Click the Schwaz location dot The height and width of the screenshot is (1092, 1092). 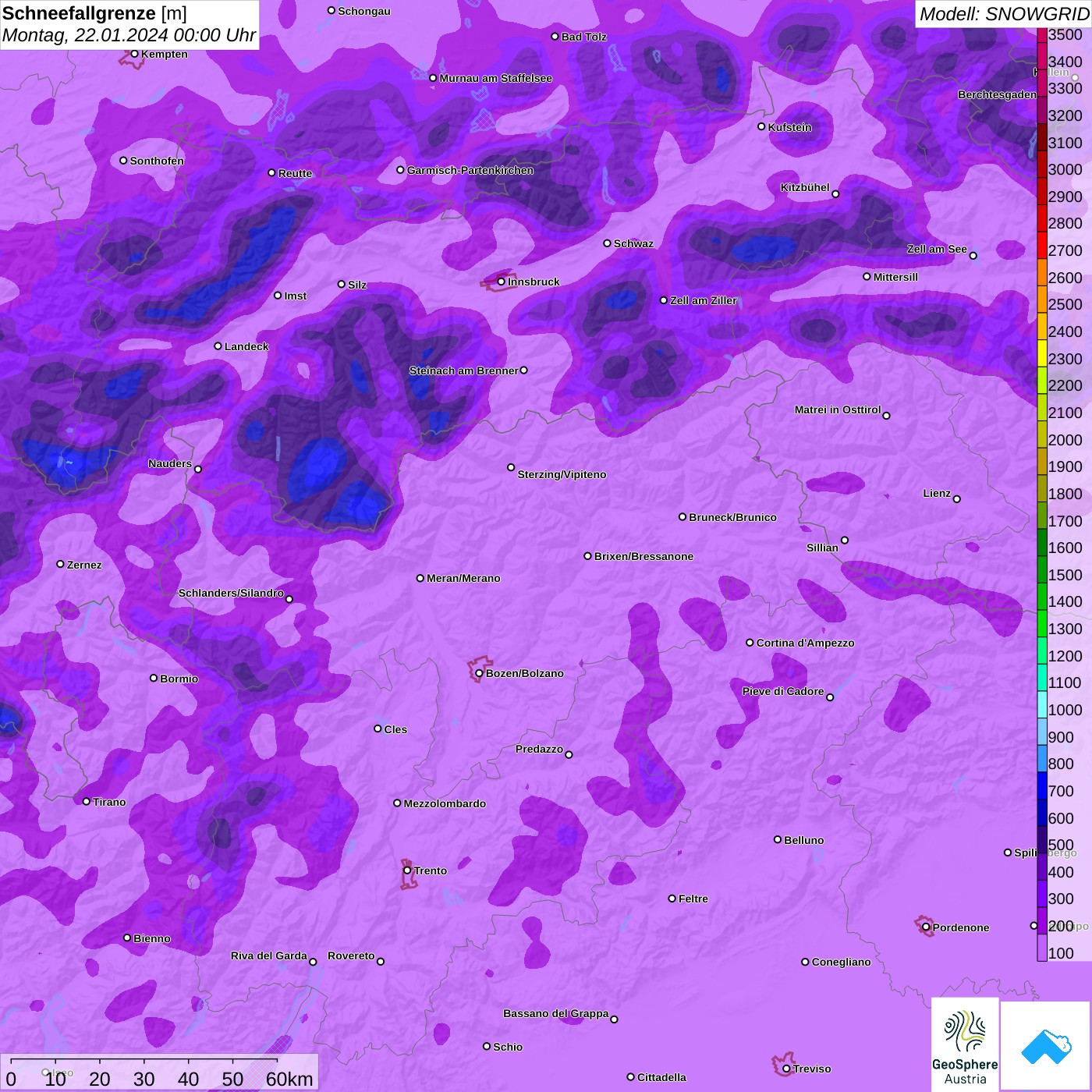click(607, 243)
